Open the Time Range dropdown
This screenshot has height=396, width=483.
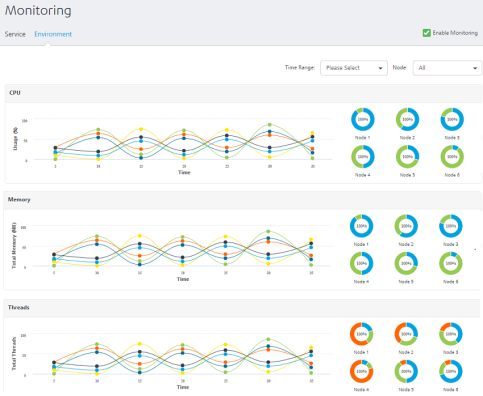354,68
